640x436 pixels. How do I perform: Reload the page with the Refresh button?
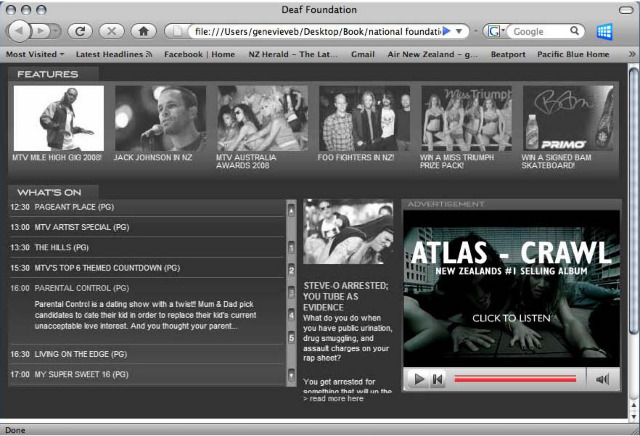80,31
